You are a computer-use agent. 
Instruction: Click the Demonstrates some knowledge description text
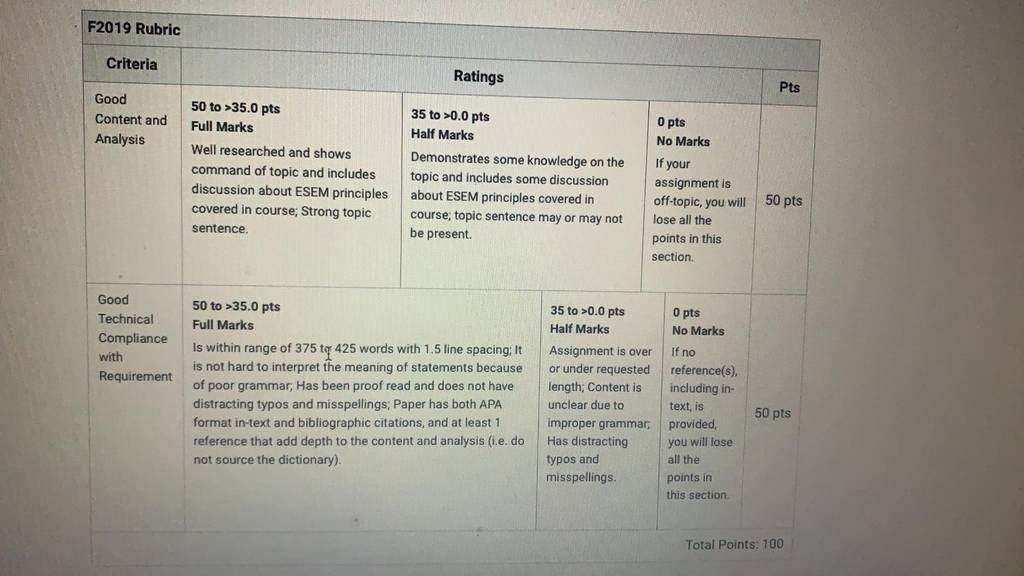pos(517,196)
